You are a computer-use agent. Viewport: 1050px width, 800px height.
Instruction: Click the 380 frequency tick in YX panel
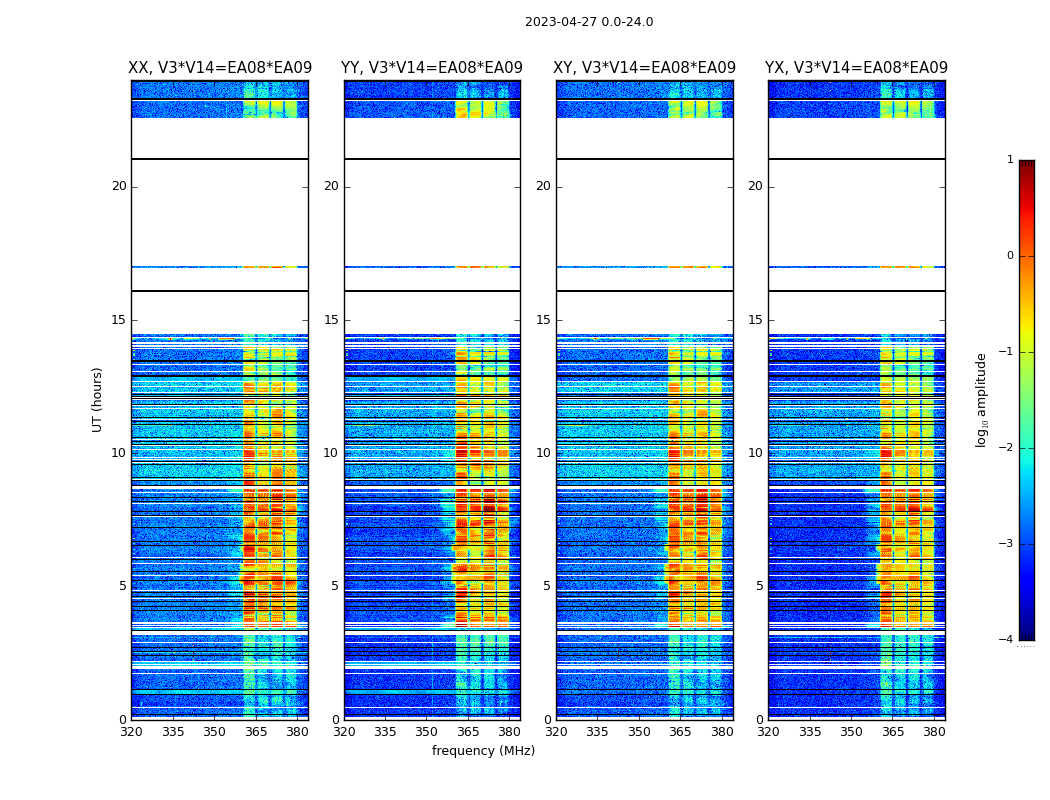click(x=934, y=732)
